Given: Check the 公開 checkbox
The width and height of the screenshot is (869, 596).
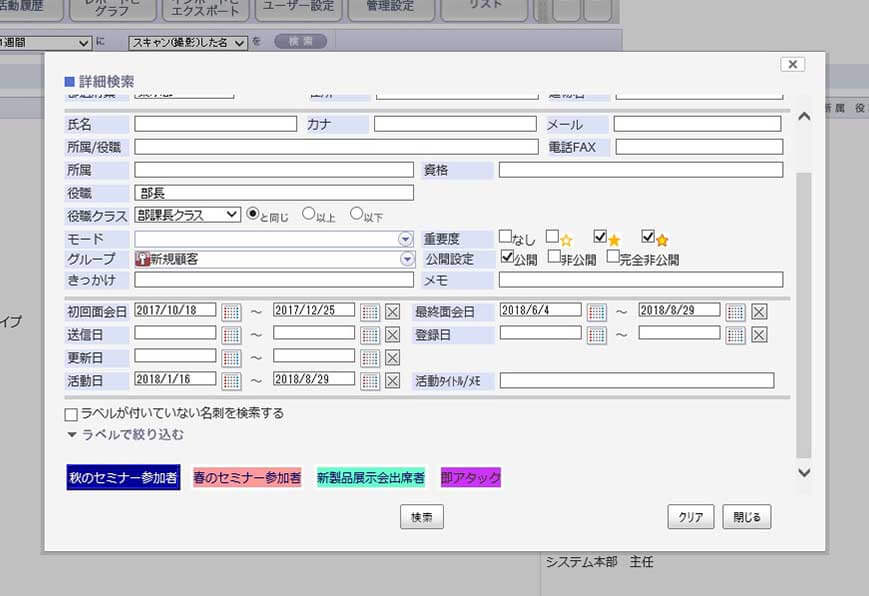Looking at the screenshot, I should [507, 257].
